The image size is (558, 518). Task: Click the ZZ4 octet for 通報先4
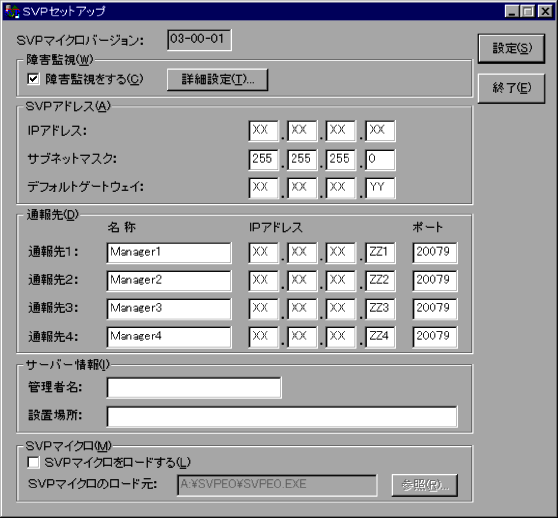(x=380, y=337)
